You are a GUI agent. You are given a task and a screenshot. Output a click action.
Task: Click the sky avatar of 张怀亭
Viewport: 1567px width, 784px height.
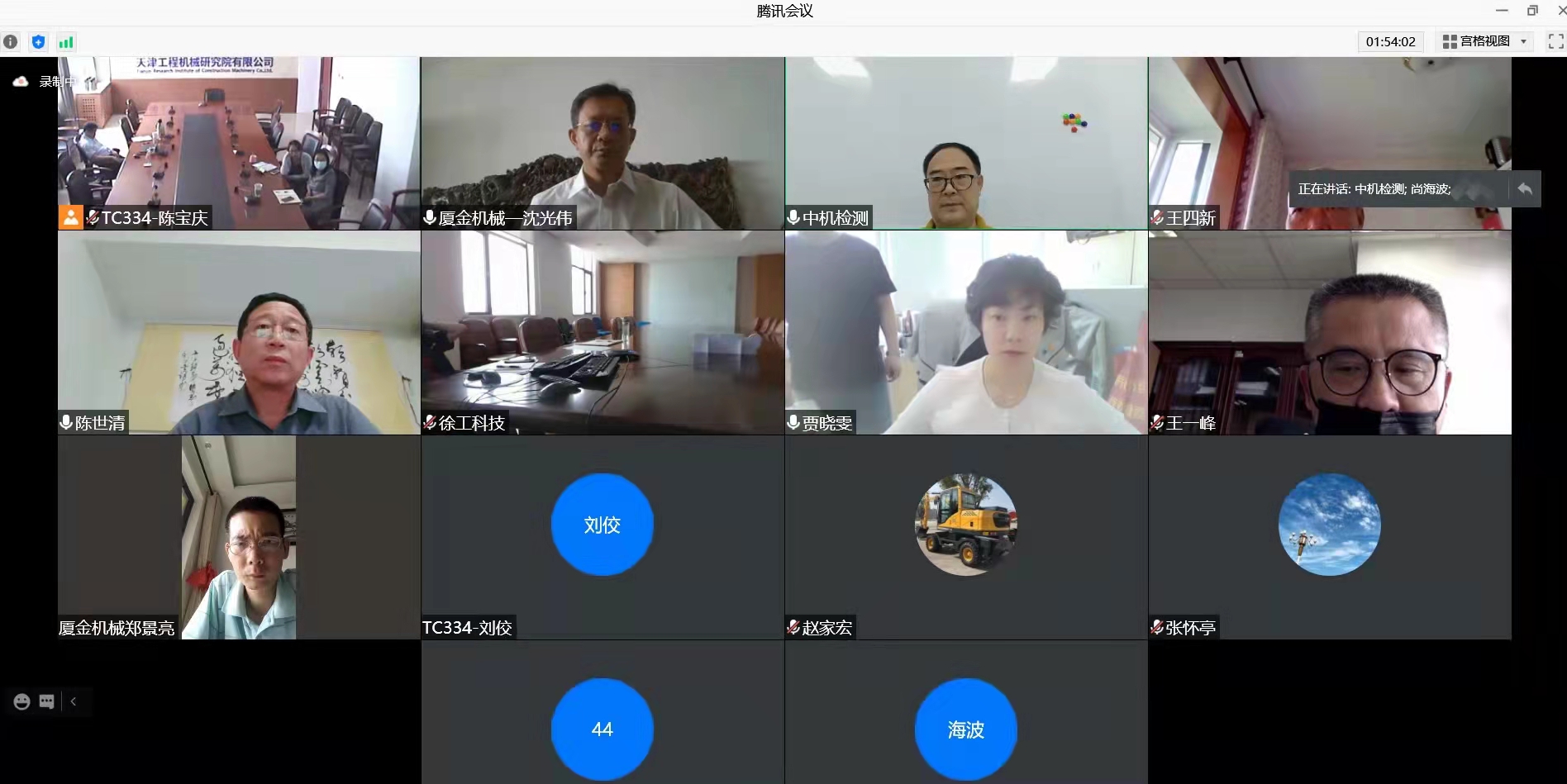[1330, 525]
